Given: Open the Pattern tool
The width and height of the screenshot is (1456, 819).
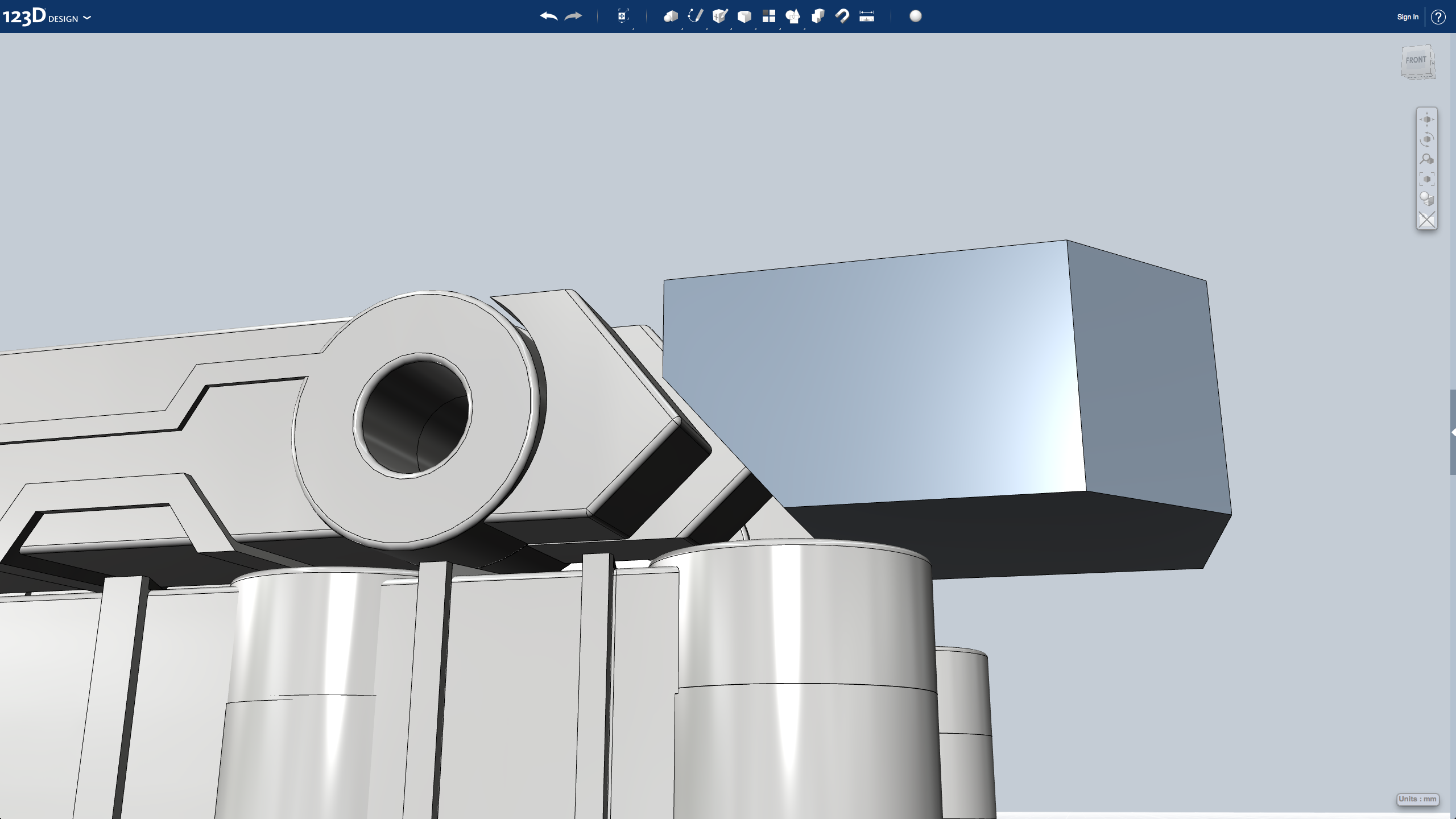Looking at the screenshot, I should (769, 16).
